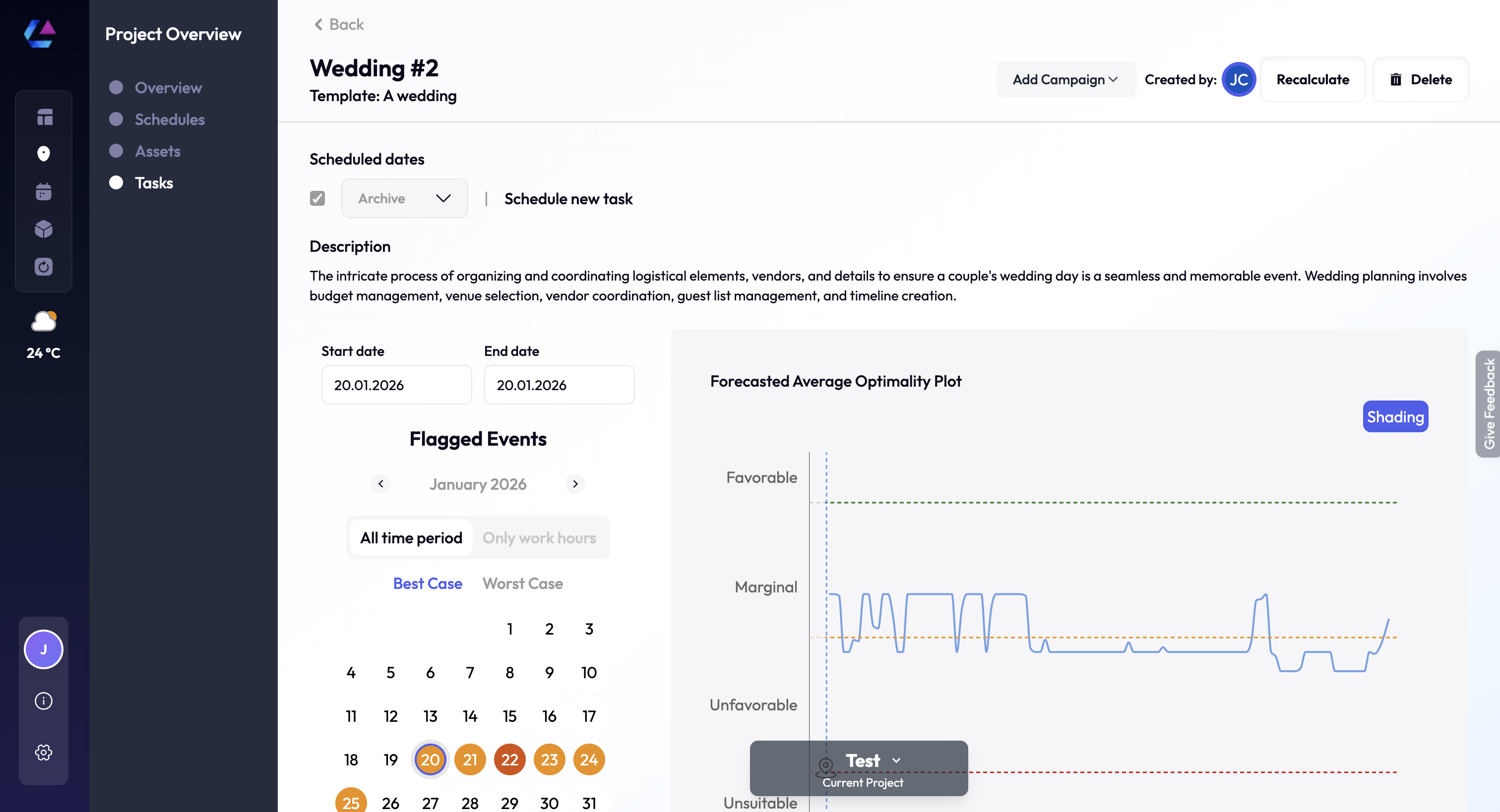
Task: Open the dashboard layout icon in sidebar
Action: (44, 117)
